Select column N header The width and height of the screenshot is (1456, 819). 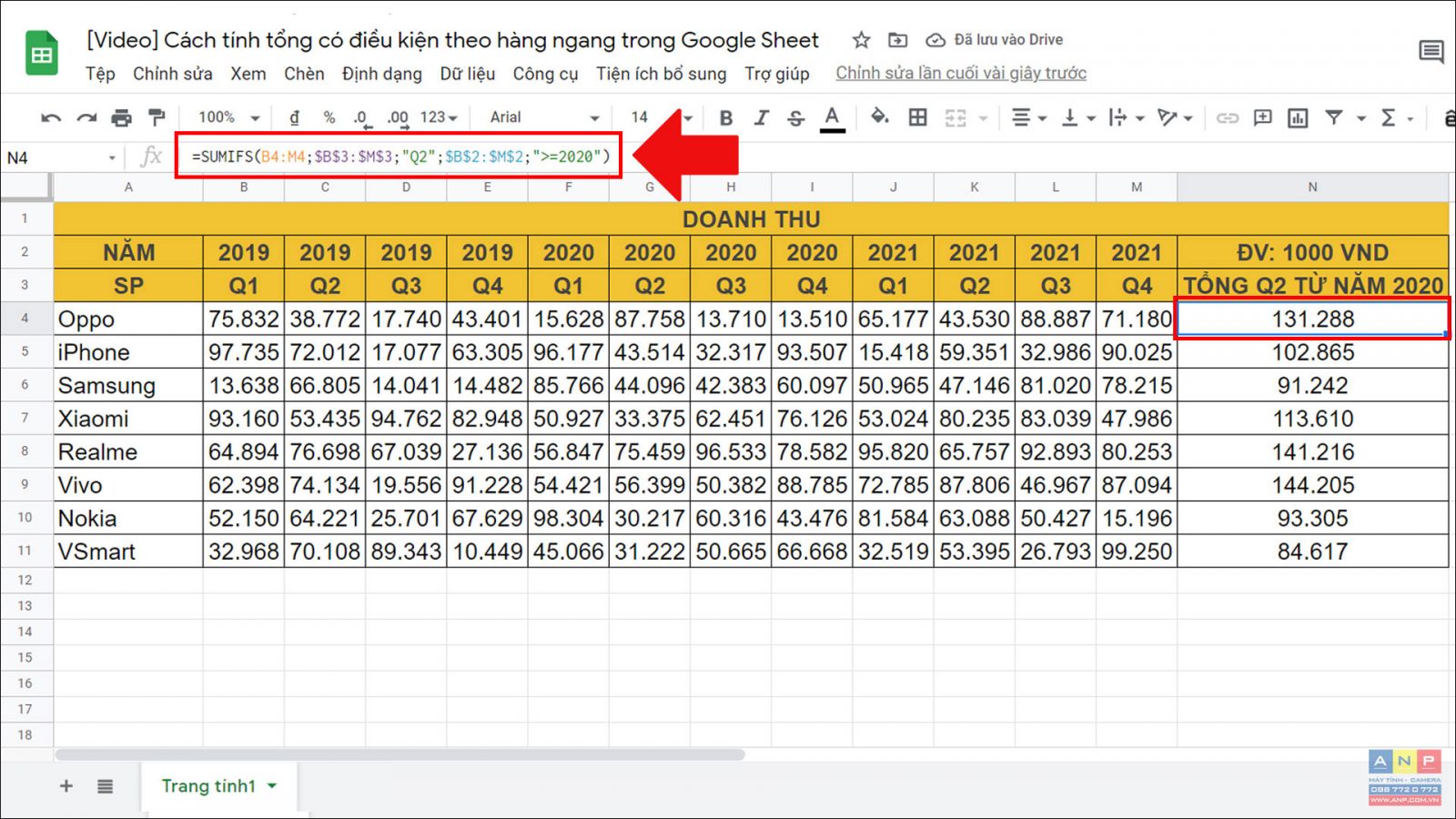click(x=1312, y=187)
